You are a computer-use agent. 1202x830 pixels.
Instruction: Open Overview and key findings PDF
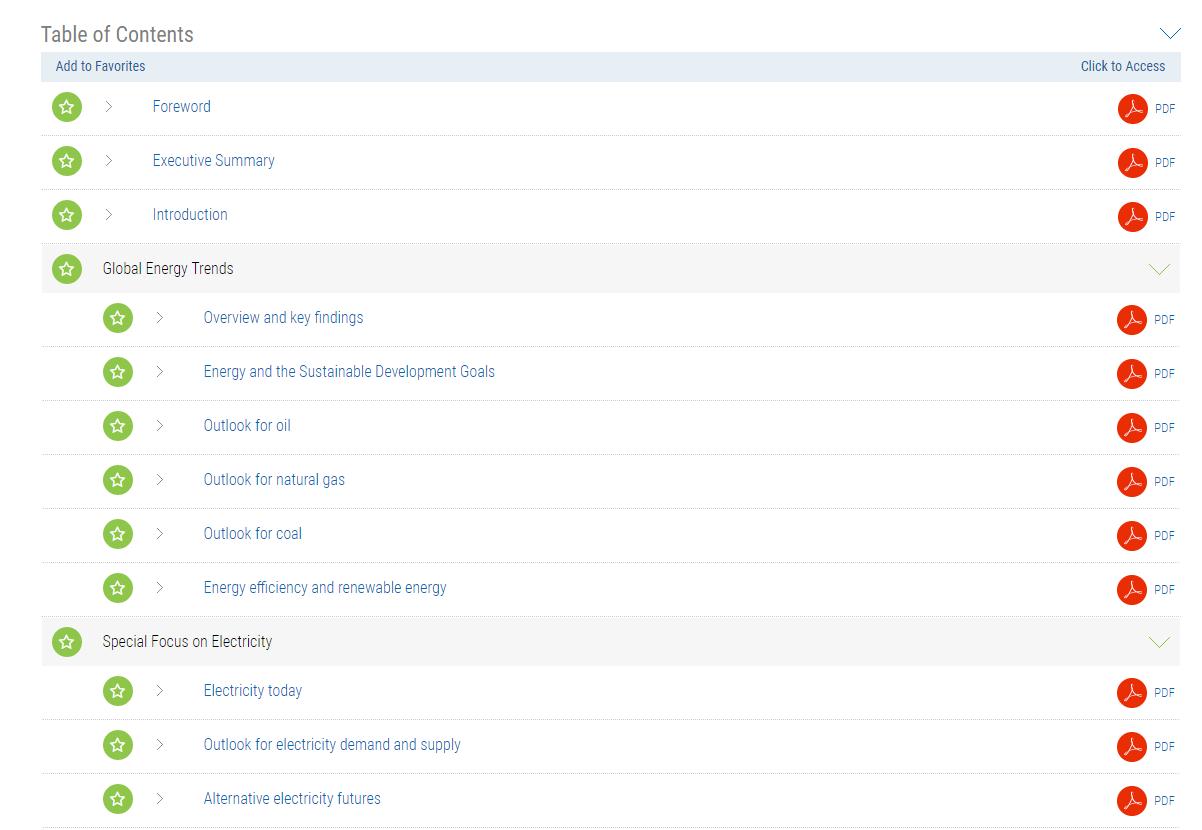[x=1131, y=319]
